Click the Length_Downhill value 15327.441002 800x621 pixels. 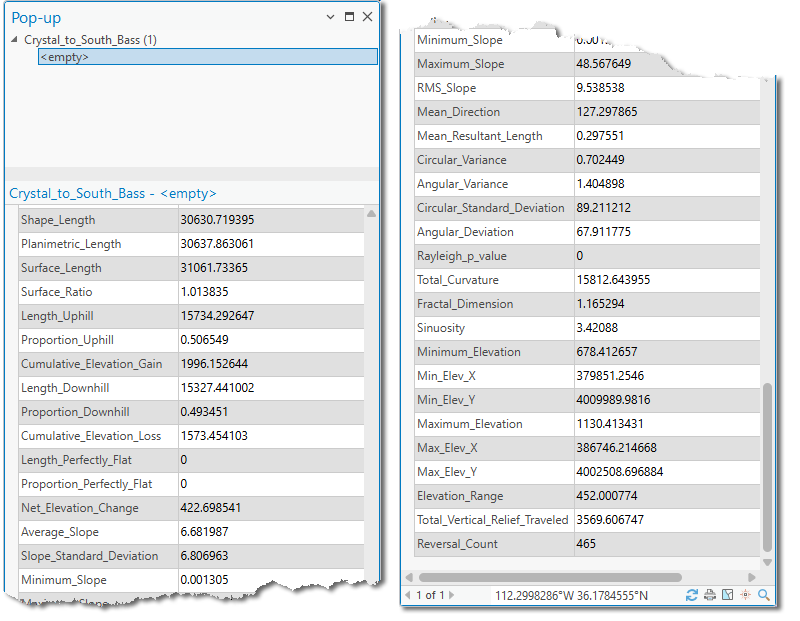tap(217, 388)
